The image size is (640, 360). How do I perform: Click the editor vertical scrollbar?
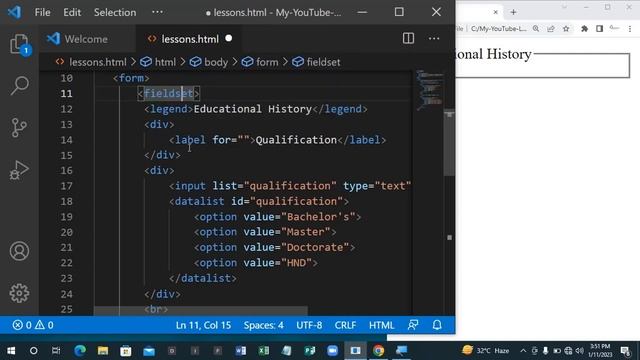tap(449, 143)
